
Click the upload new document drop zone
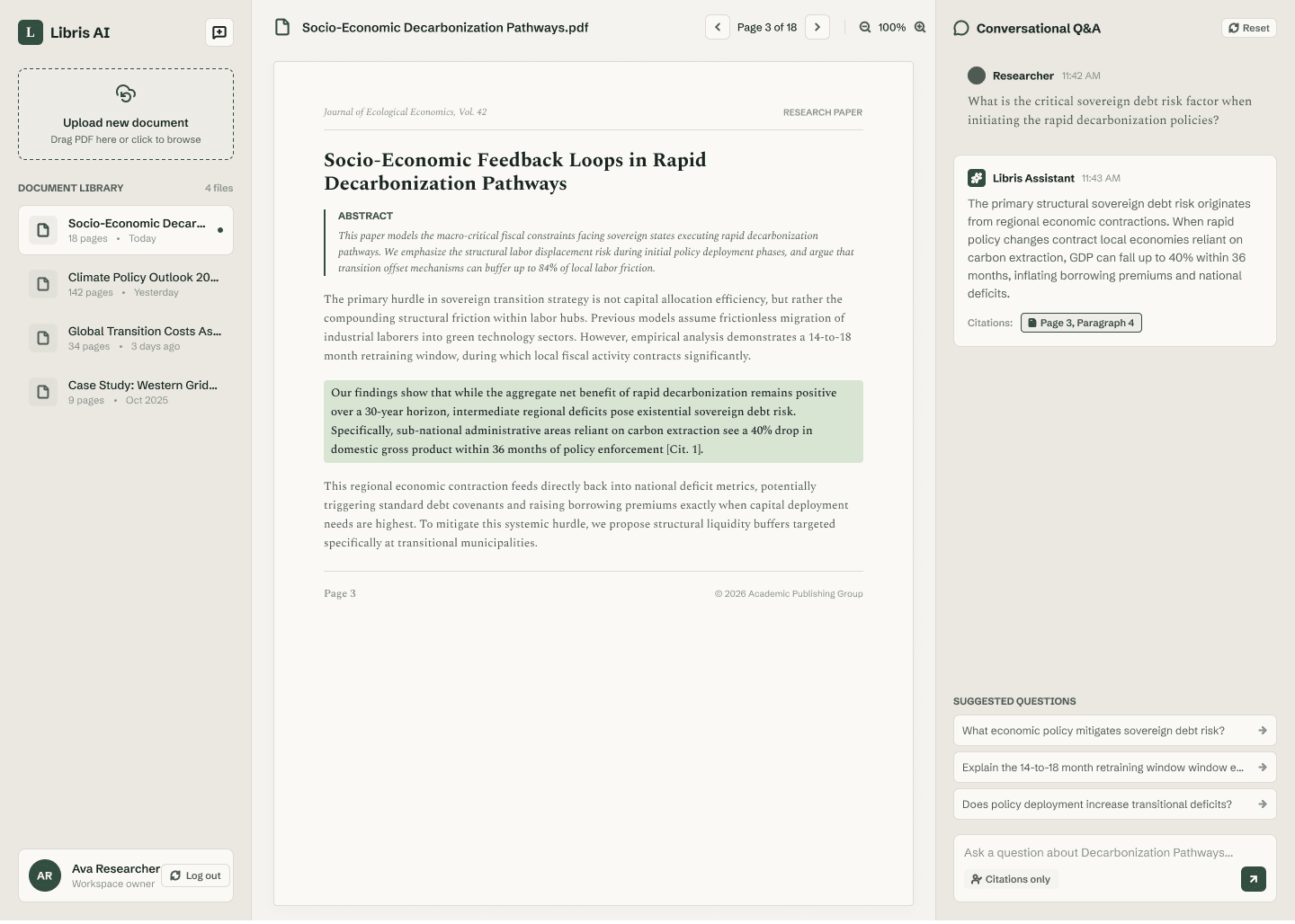click(126, 114)
